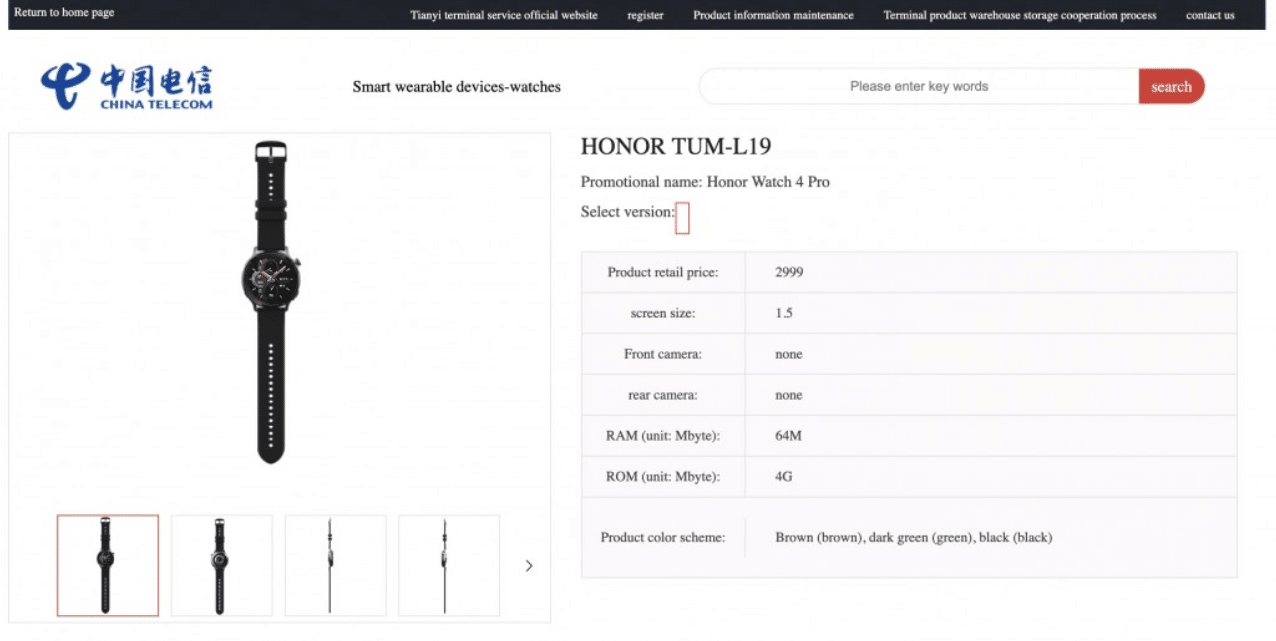
Task: Click the Front camera label cell
Action: [663, 354]
